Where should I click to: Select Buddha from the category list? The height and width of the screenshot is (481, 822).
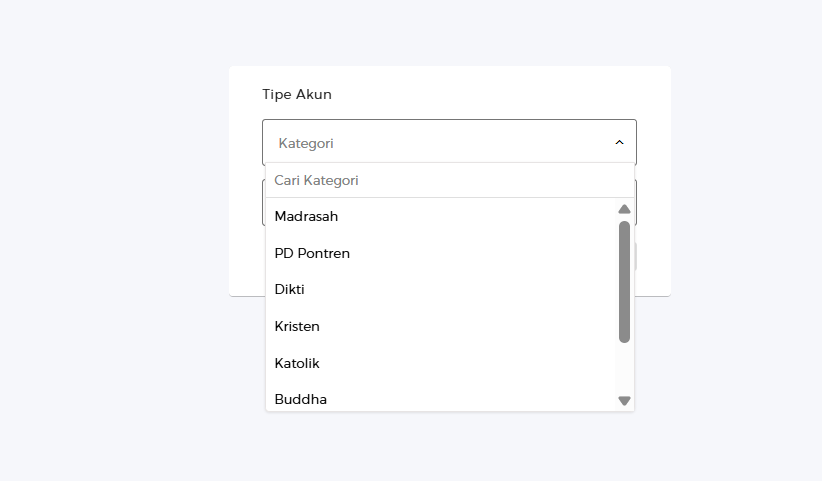pyautogui.click(x=300, y=399)
